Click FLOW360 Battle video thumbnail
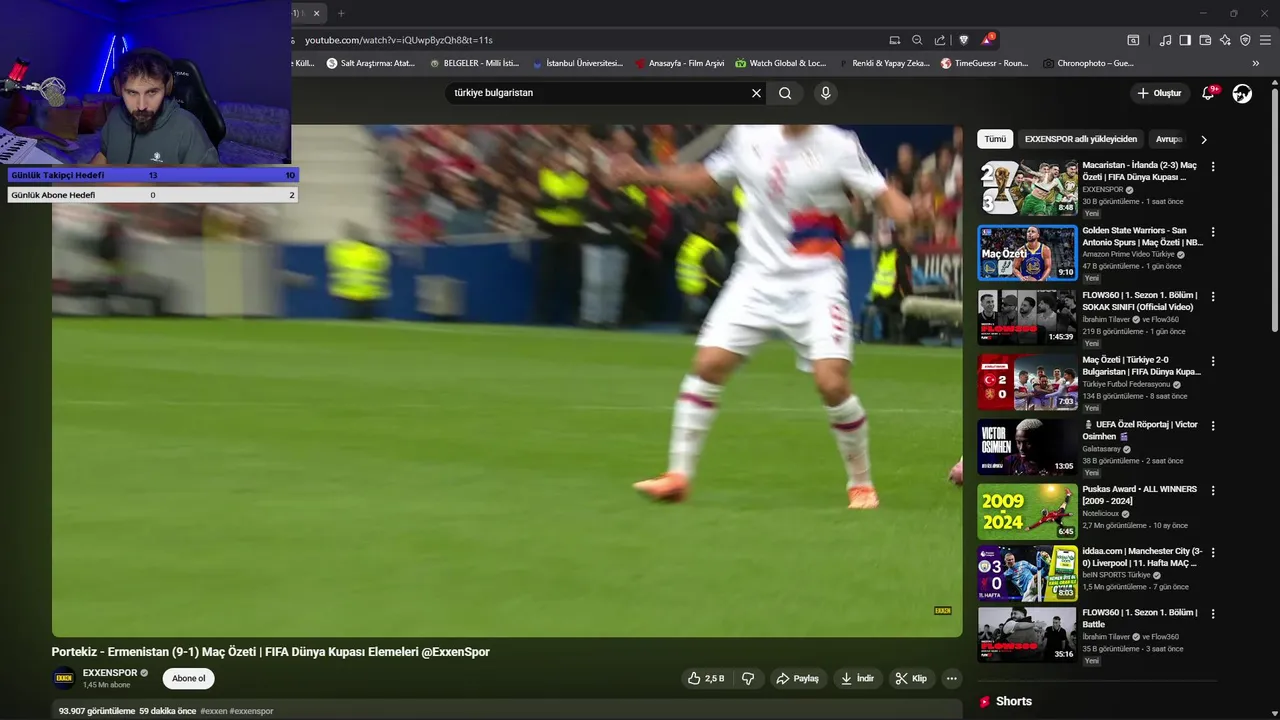This screenshot has height=720, width=1280. [1027, 634]
